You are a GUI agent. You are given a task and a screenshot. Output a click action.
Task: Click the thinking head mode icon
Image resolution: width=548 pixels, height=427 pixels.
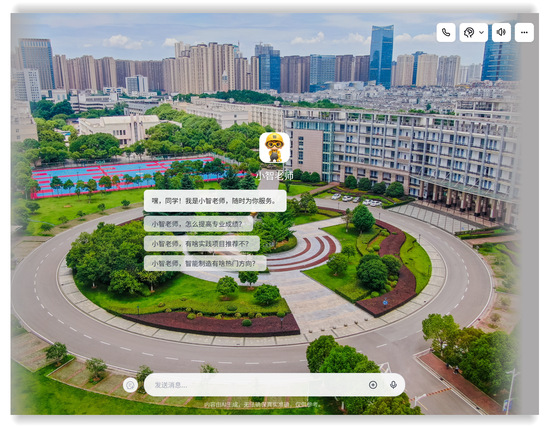click(x=468, y=32)
